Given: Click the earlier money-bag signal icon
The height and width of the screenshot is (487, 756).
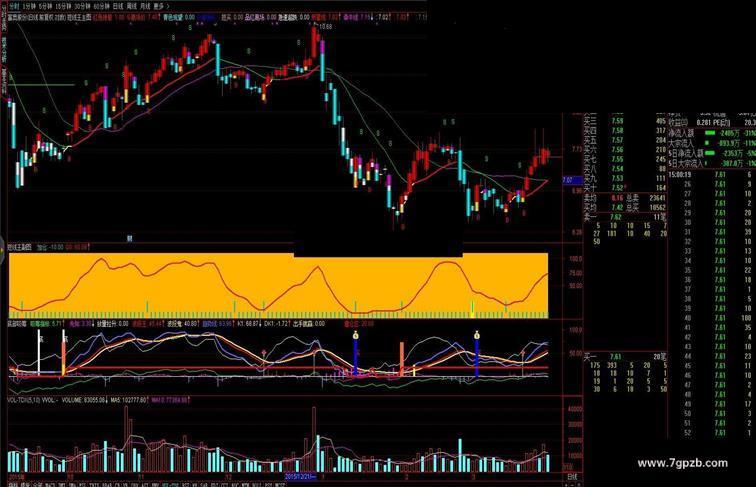Looking at the screenshot, I should pos(355,335).
